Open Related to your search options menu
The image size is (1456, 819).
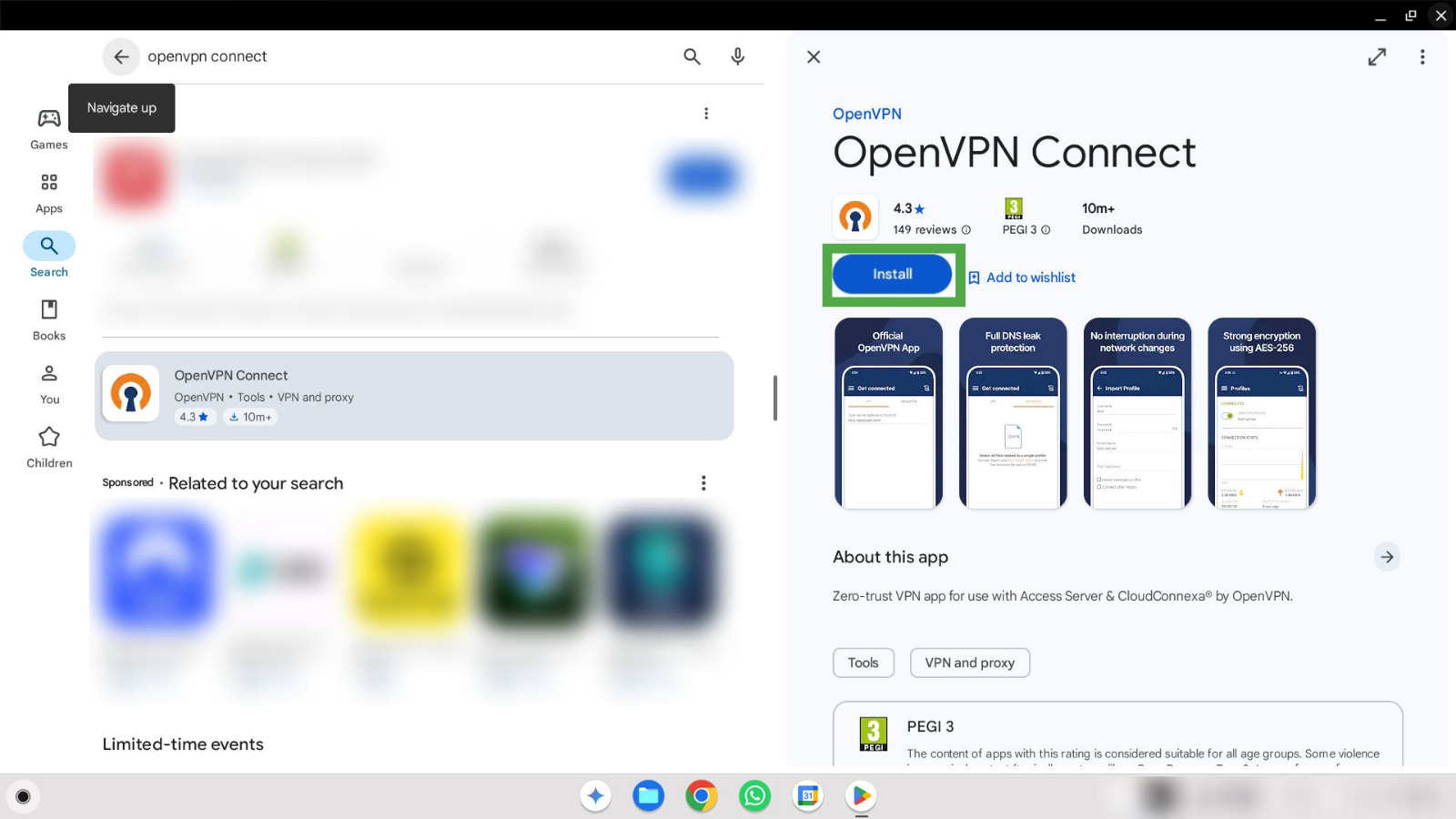click(x=703, y=483)
